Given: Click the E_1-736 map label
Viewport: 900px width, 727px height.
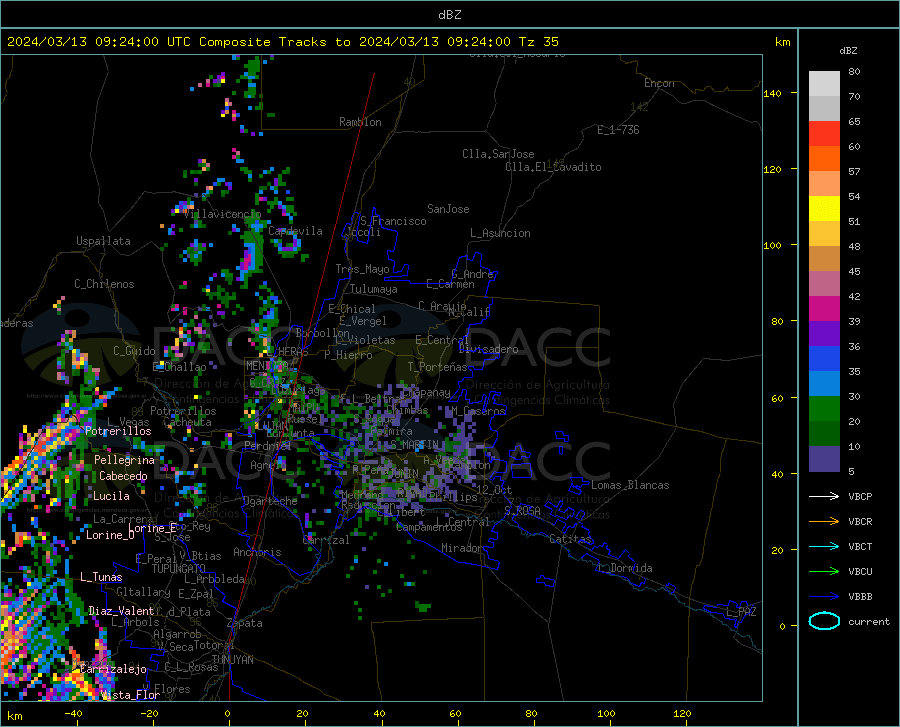Looking at the screenshot, I should (x=618, y=130).
